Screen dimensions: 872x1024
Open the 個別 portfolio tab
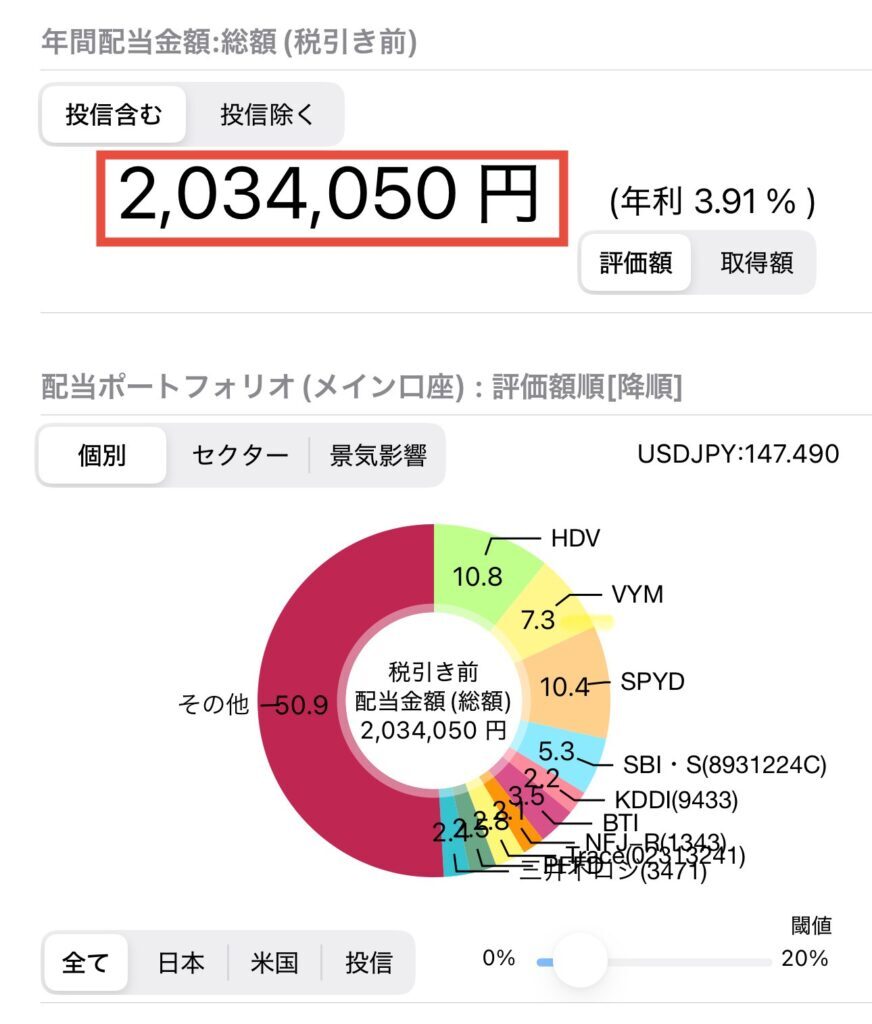click(x=102, y=455)
